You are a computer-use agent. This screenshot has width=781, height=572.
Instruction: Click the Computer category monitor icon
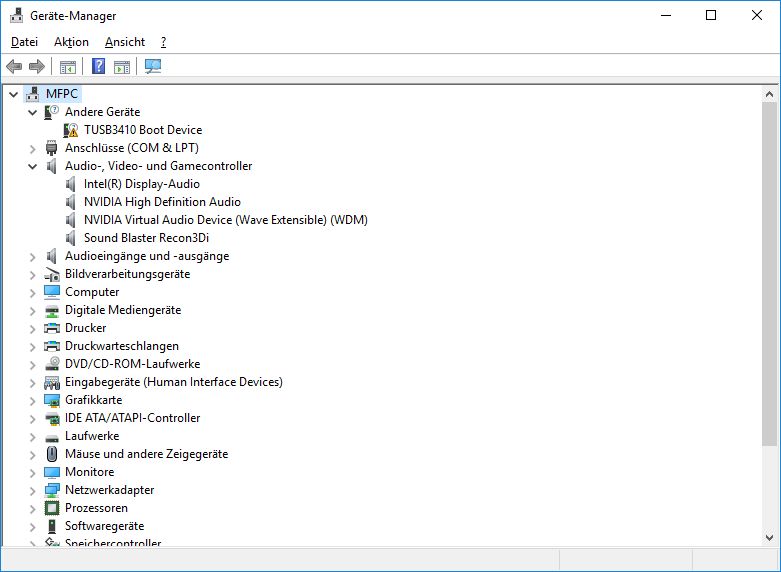coord(52,292)
